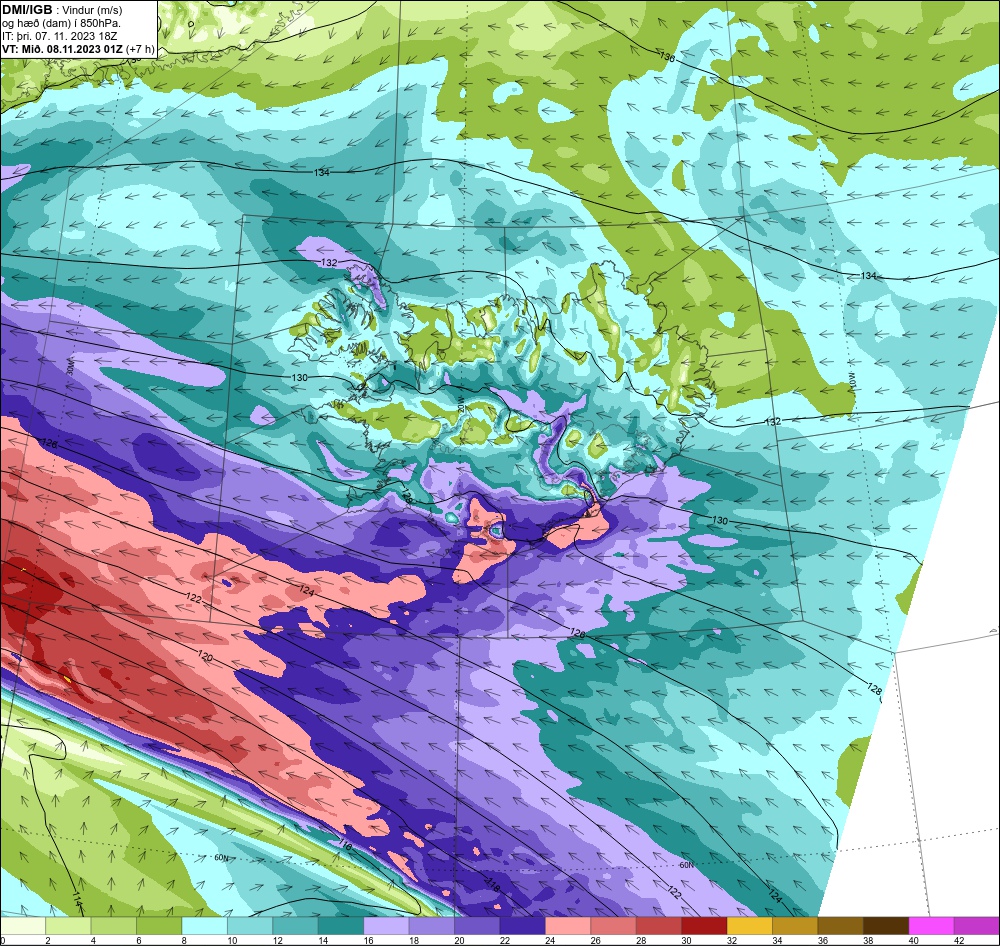Click legend tick value '8'
Screen dimensions: 1000x946
(182, 940)
